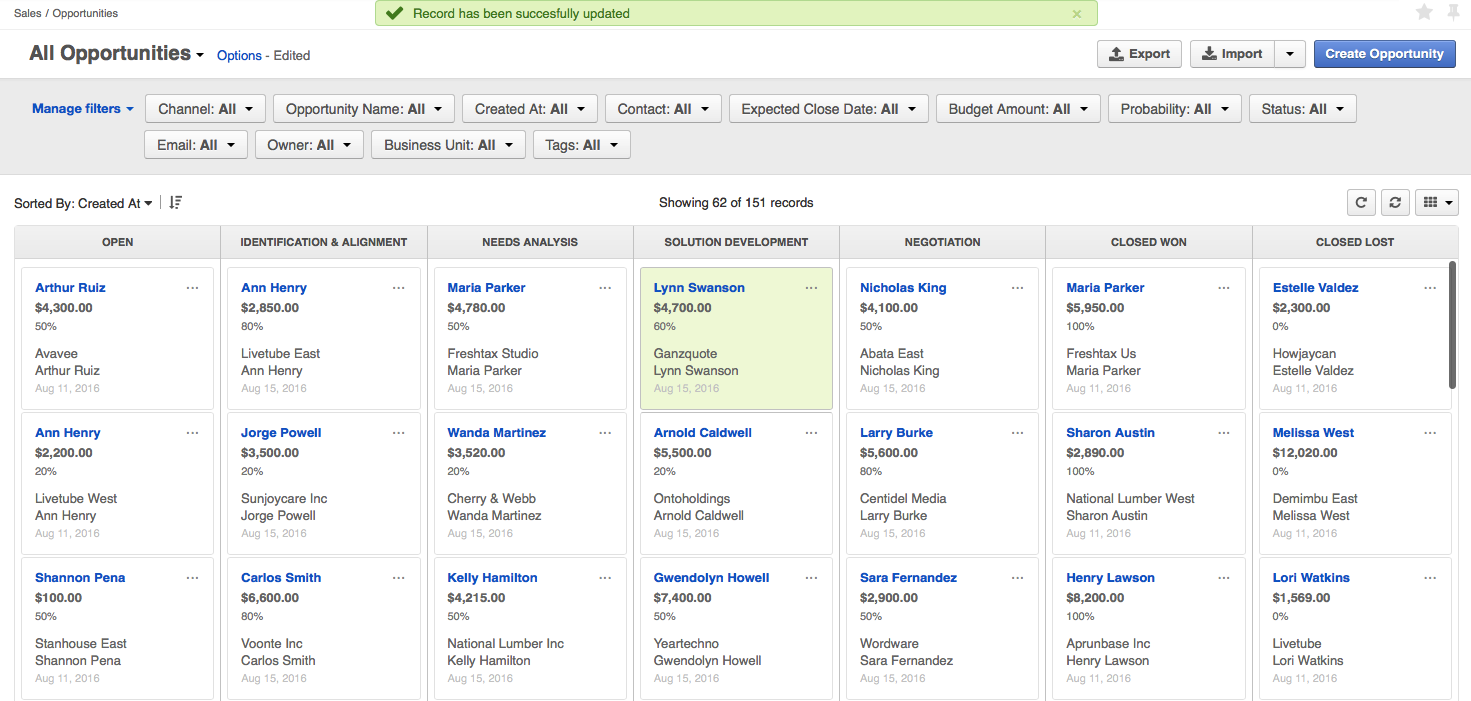Open the Import split-button arrow
1471x701 pixels.
point(1290,54)
